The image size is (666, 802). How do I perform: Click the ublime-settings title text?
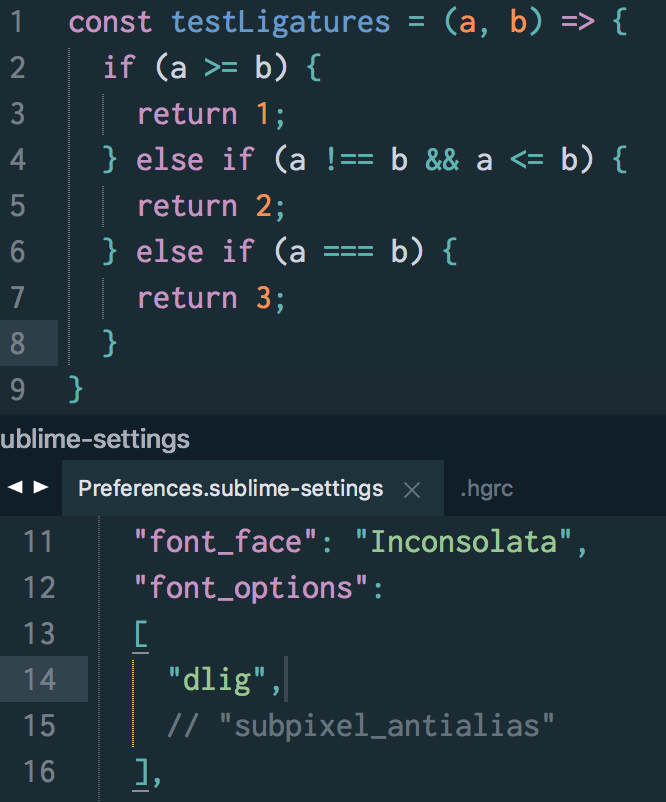pyautogui.click(x=93, y=438)
